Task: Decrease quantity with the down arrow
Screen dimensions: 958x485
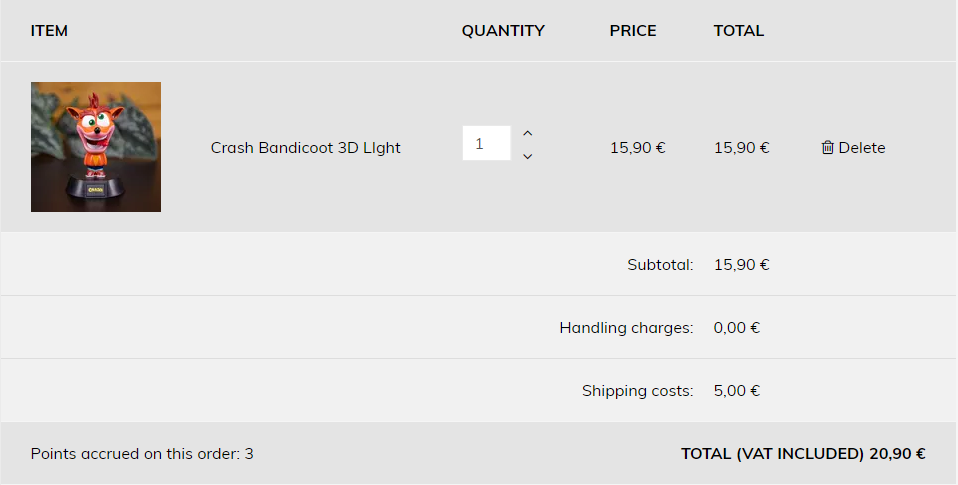Action: click(x=528, y=156)
